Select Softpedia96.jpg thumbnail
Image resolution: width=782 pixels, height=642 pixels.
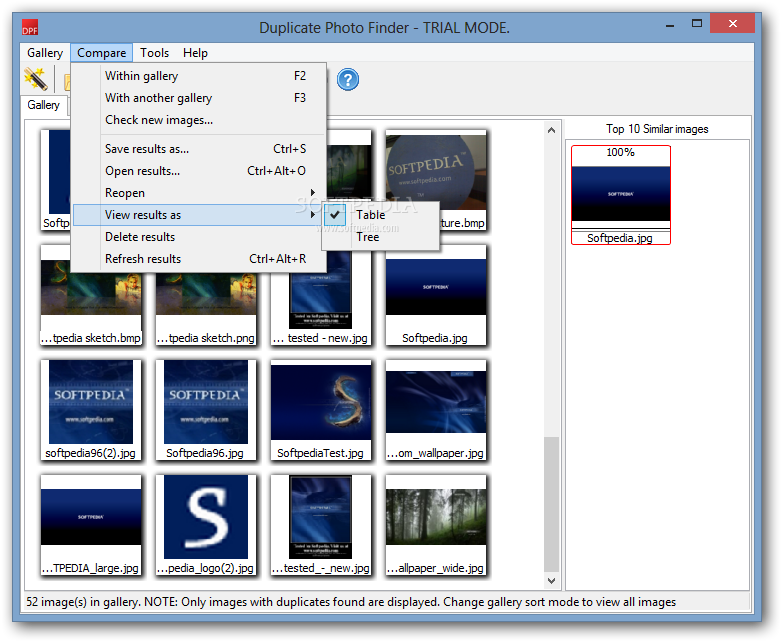[x=206, y=410]
